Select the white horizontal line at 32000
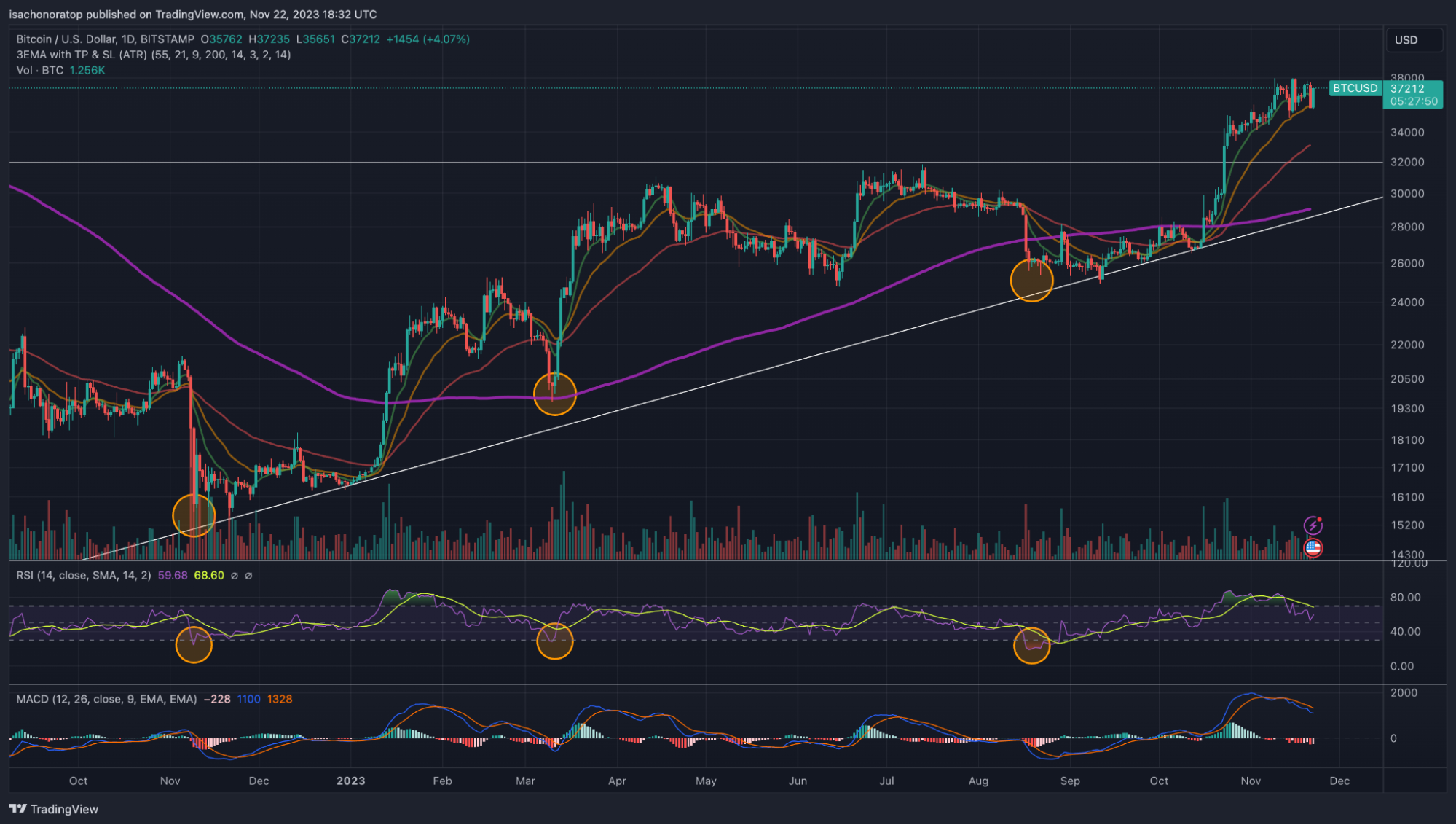Viewport: 1456px width, 825px height. coord(696,162)
